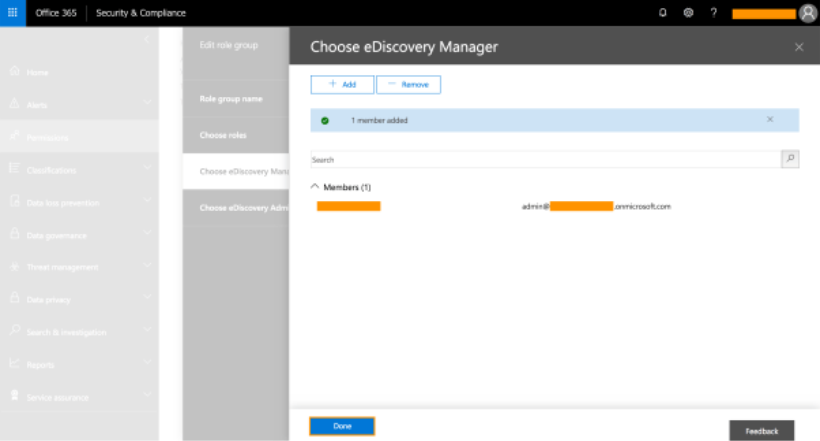Viewport: 820px width, 441px height.
Task: Click the green success checkmark icon
Action: coord(325,120)
